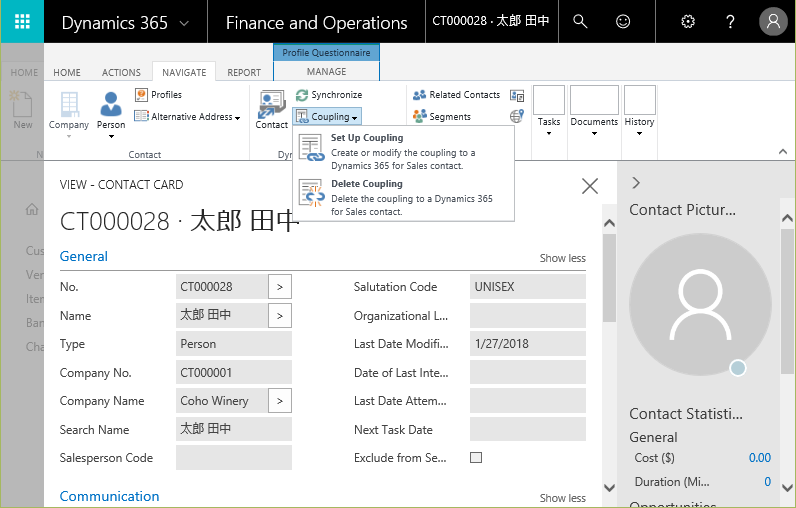Click the Profile Questionnaire tab header
The width and height of the screenshot is (796, 508).
tap(326, 53)
